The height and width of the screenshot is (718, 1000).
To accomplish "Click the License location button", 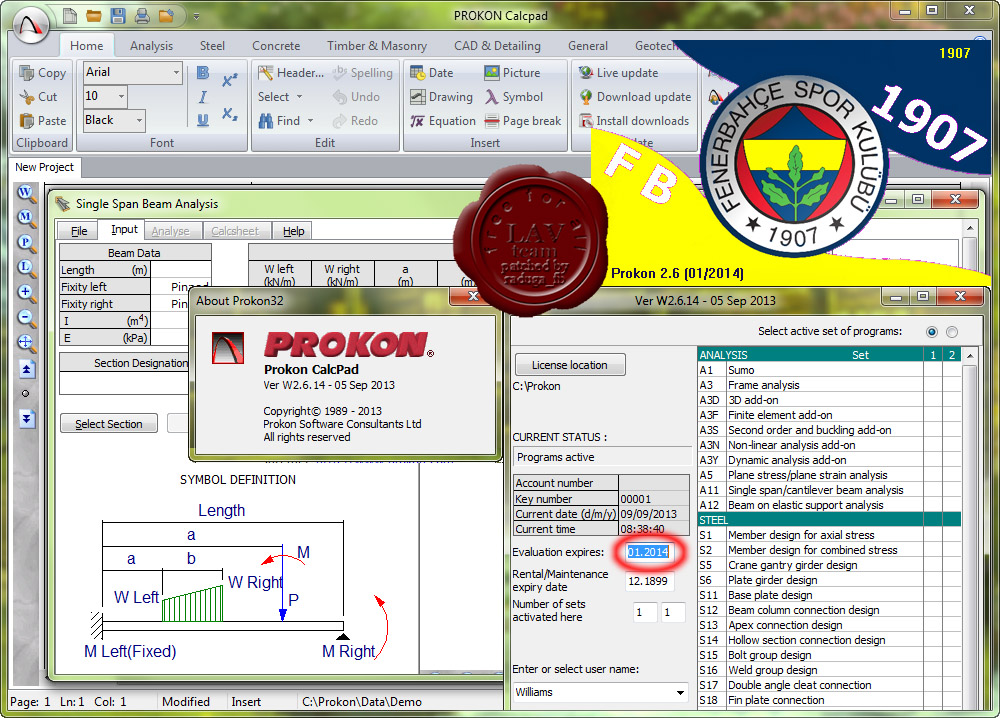I will pos(570,365).
